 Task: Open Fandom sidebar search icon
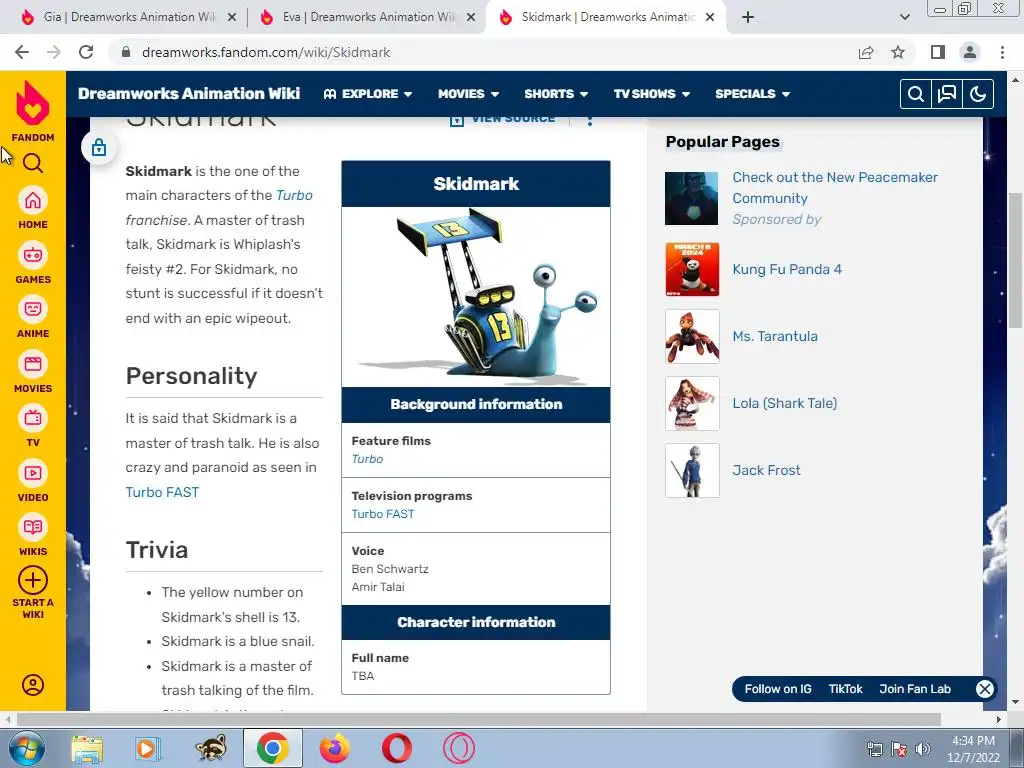[33, 163]
